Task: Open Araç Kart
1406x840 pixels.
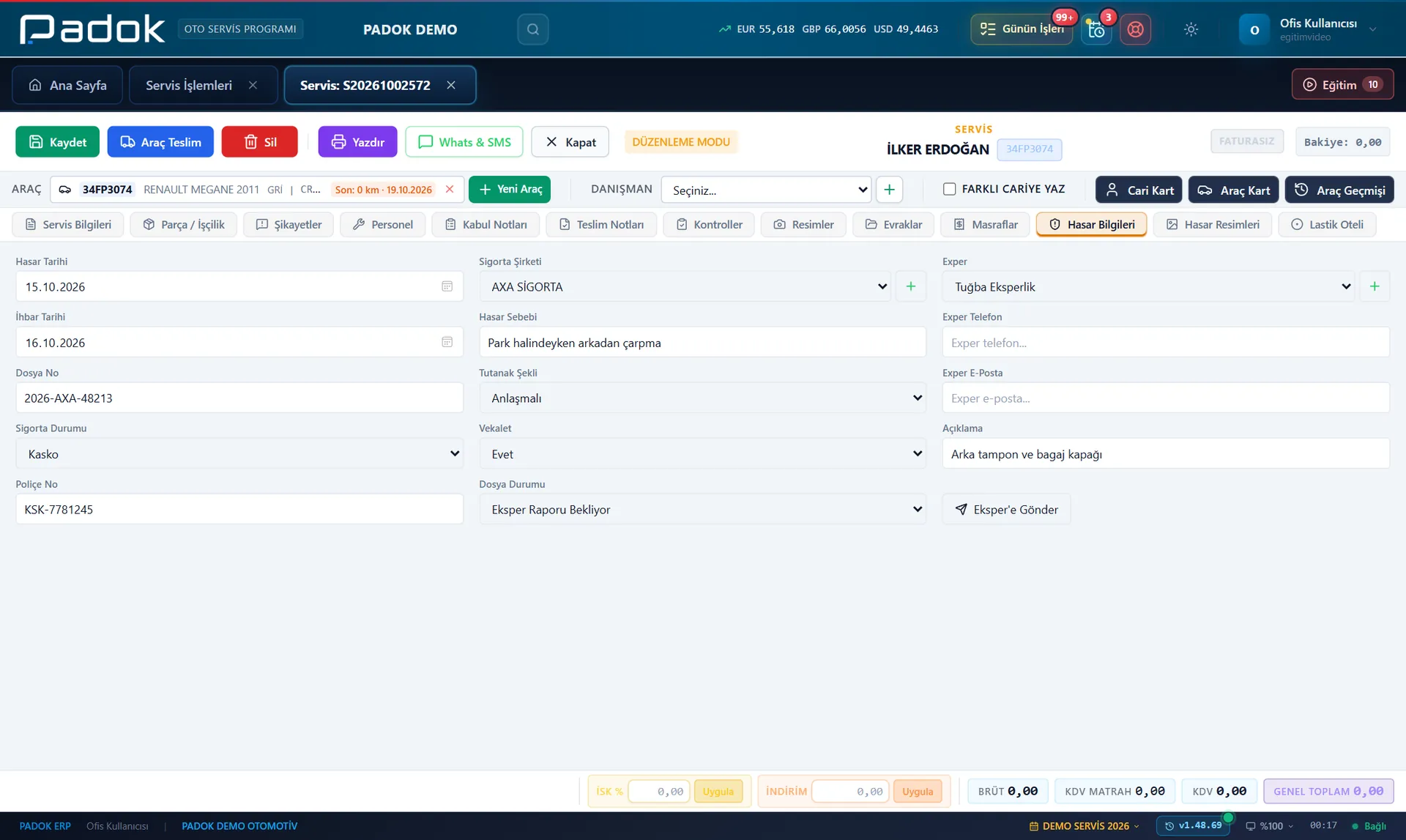Action: pos(1233,190)
